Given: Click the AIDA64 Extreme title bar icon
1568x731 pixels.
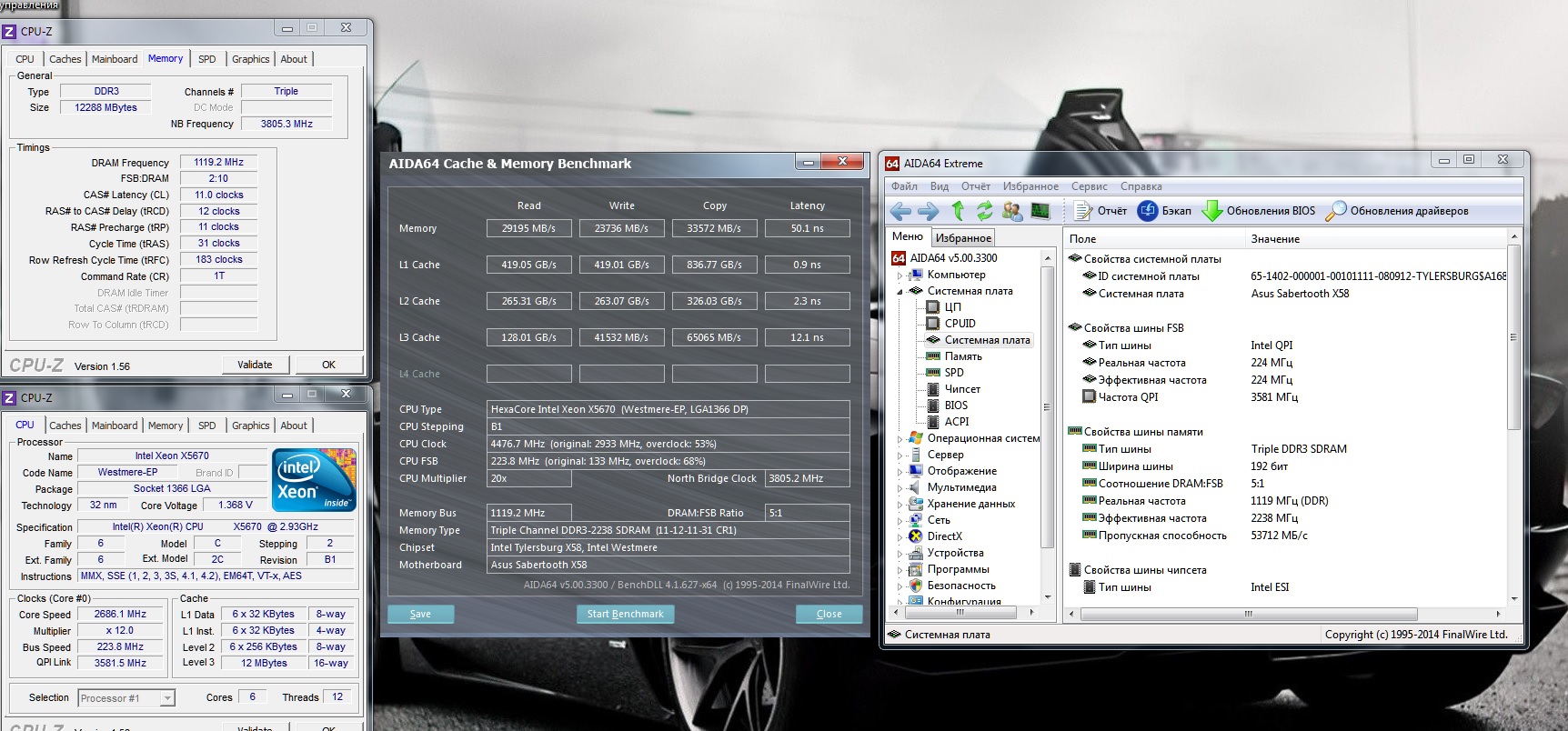Looking at the screenshot, I should click(x=892, y=164).
